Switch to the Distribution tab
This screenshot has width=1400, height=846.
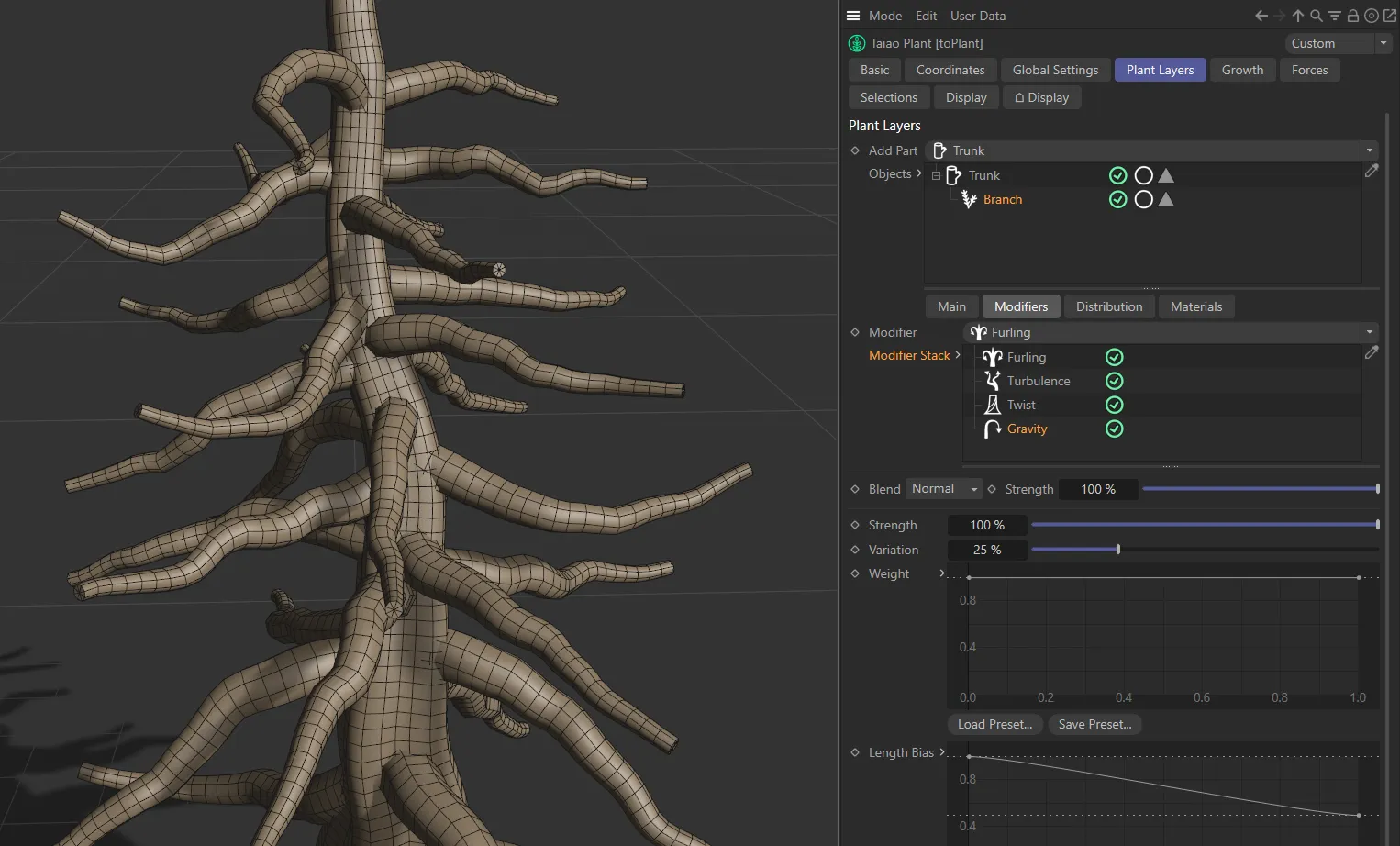coord(1108,306)
